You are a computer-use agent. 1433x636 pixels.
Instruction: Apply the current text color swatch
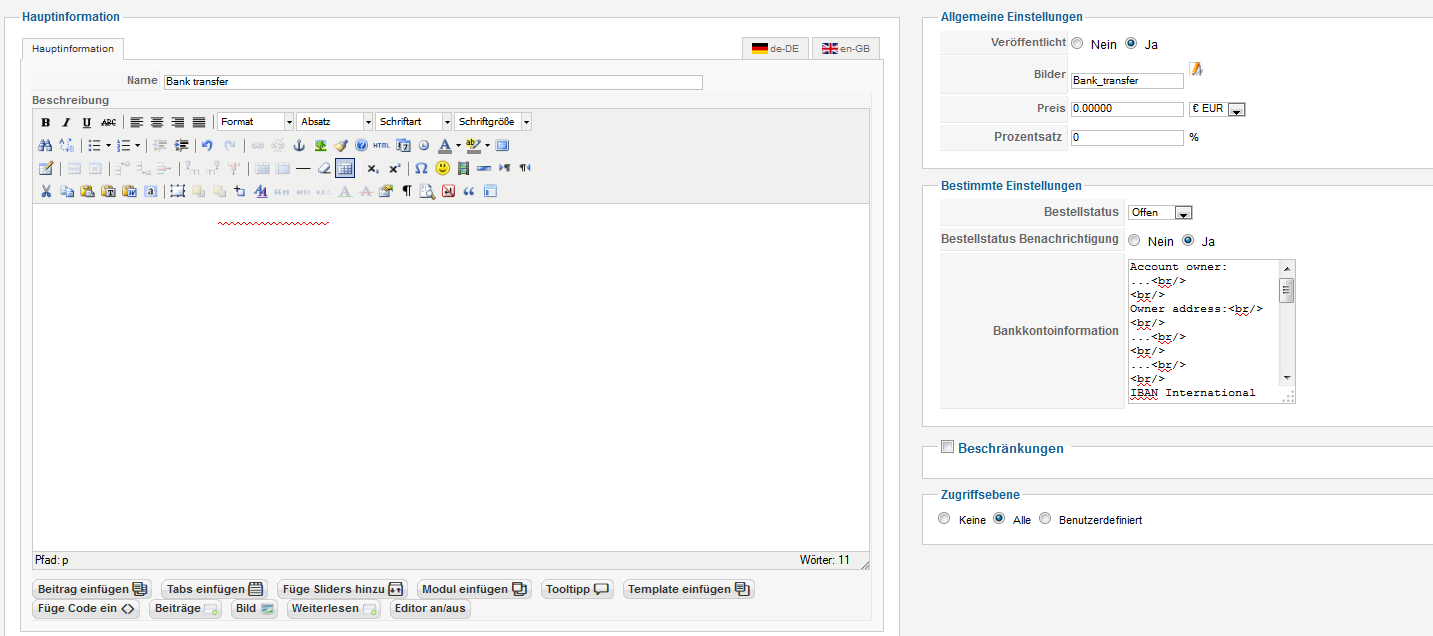445,145
